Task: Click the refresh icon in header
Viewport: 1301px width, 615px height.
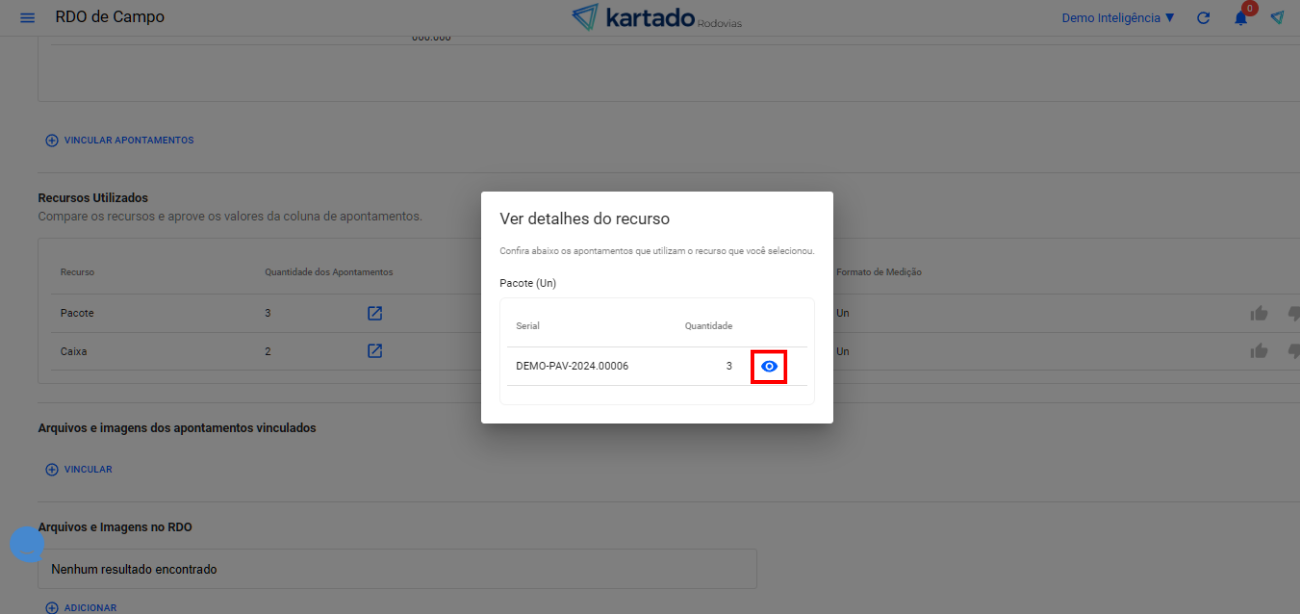Action: click(x=1203, y=18)
